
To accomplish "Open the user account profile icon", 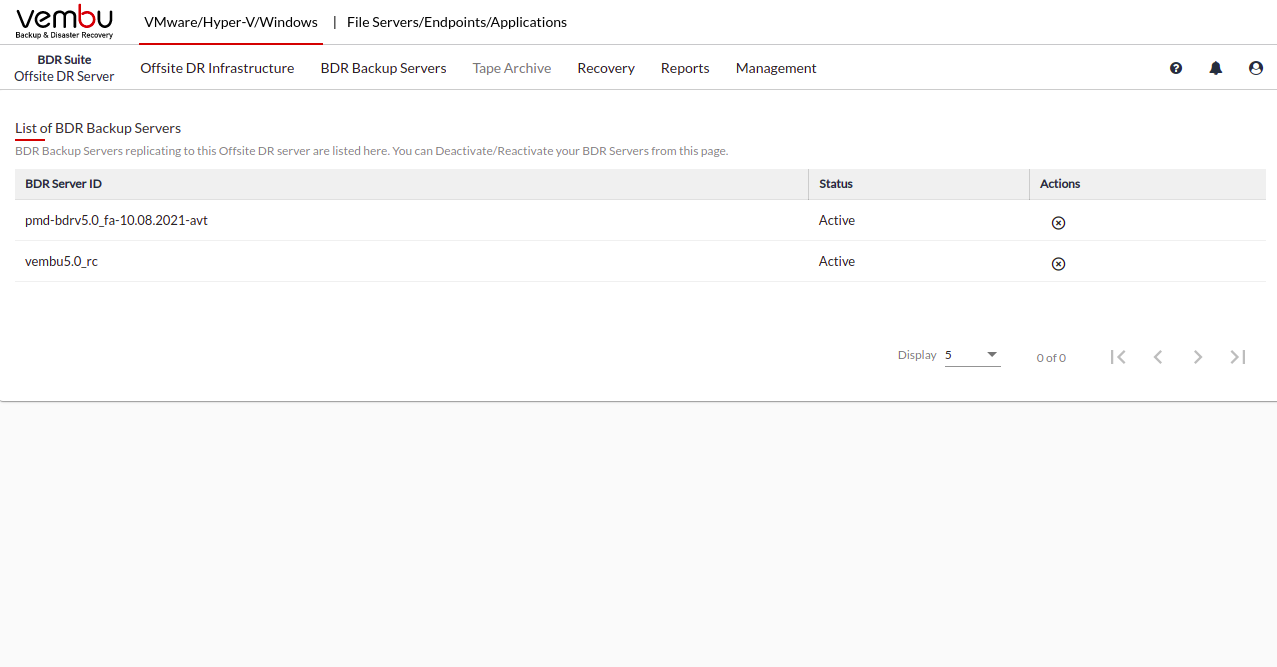I will (x=1256, y=68).
